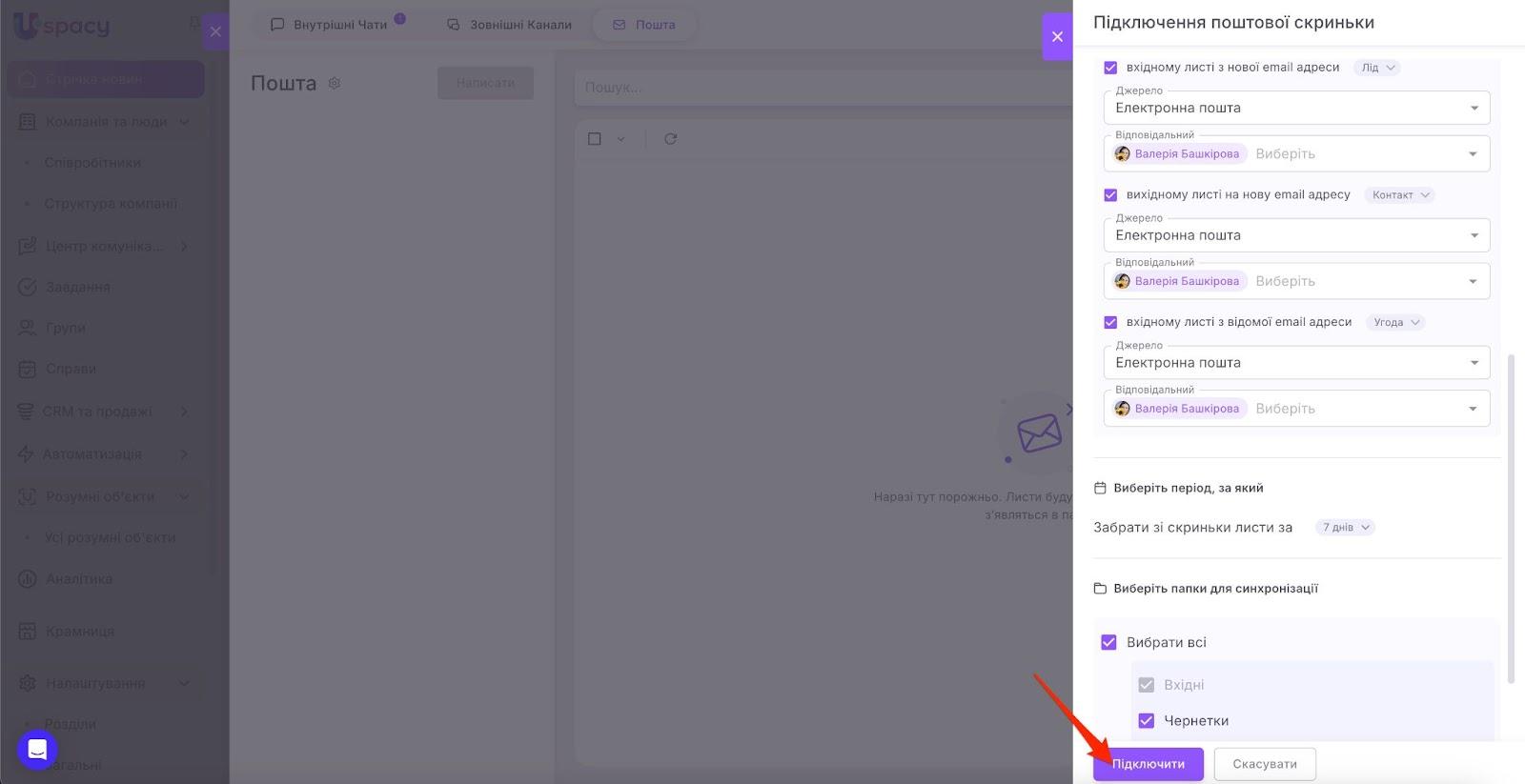Click the Налаштування gear icon
Viewport: 1525px width, 784px height.
tap(27, 684)
